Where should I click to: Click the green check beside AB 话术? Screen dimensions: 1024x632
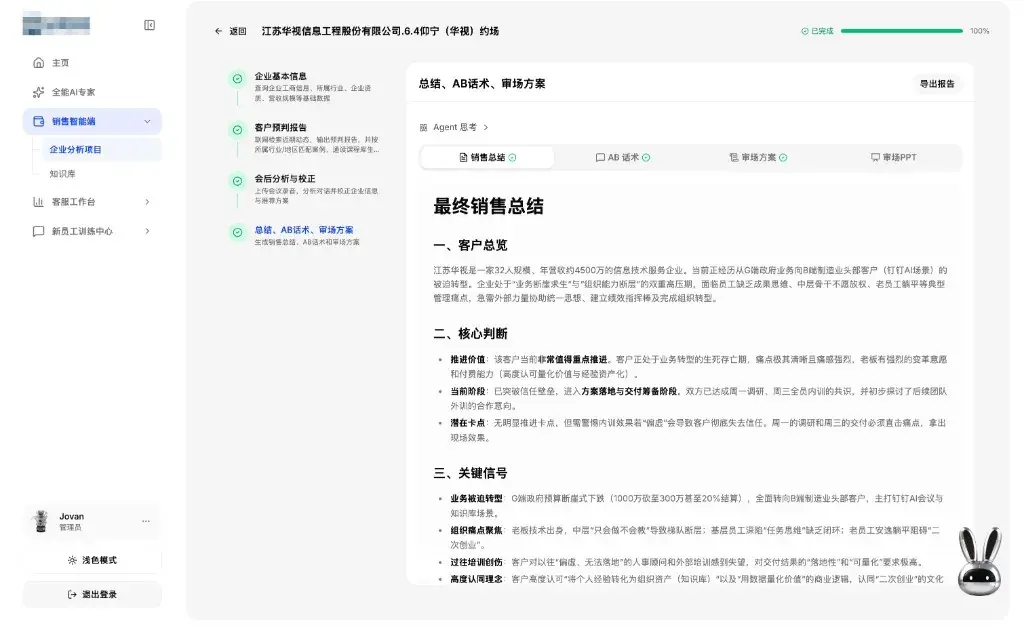click(646, 157)
